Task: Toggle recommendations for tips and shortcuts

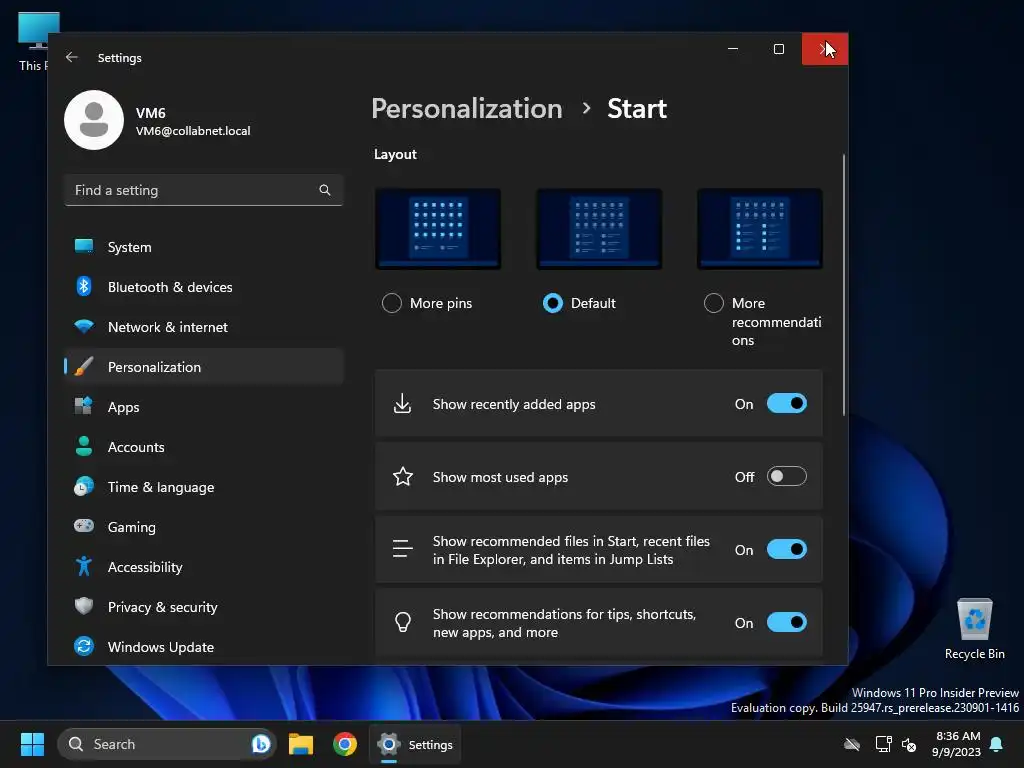Action: (786, 622)
